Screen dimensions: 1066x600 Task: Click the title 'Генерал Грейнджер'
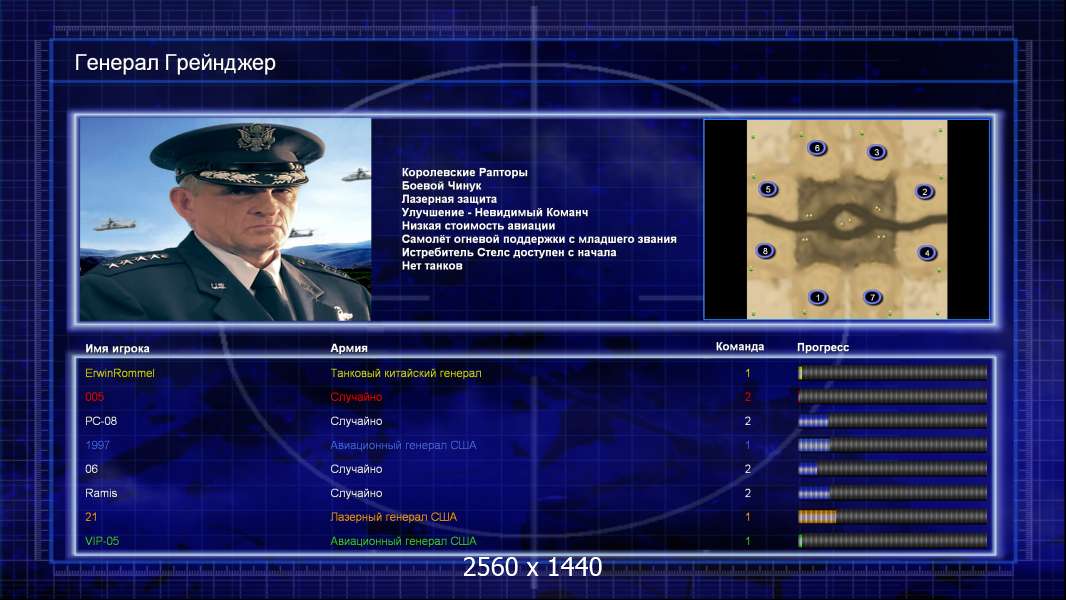[x=175, y=63]
